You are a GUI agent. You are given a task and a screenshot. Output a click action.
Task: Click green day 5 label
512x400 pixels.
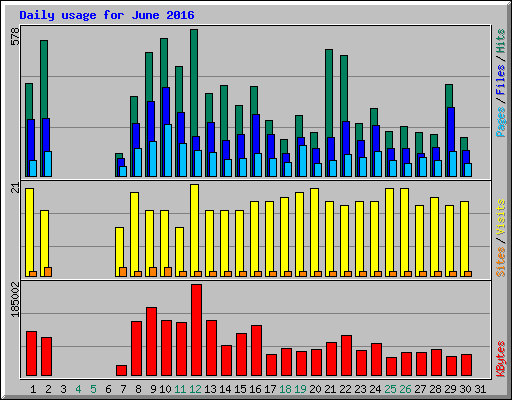[x=93, y=389]
